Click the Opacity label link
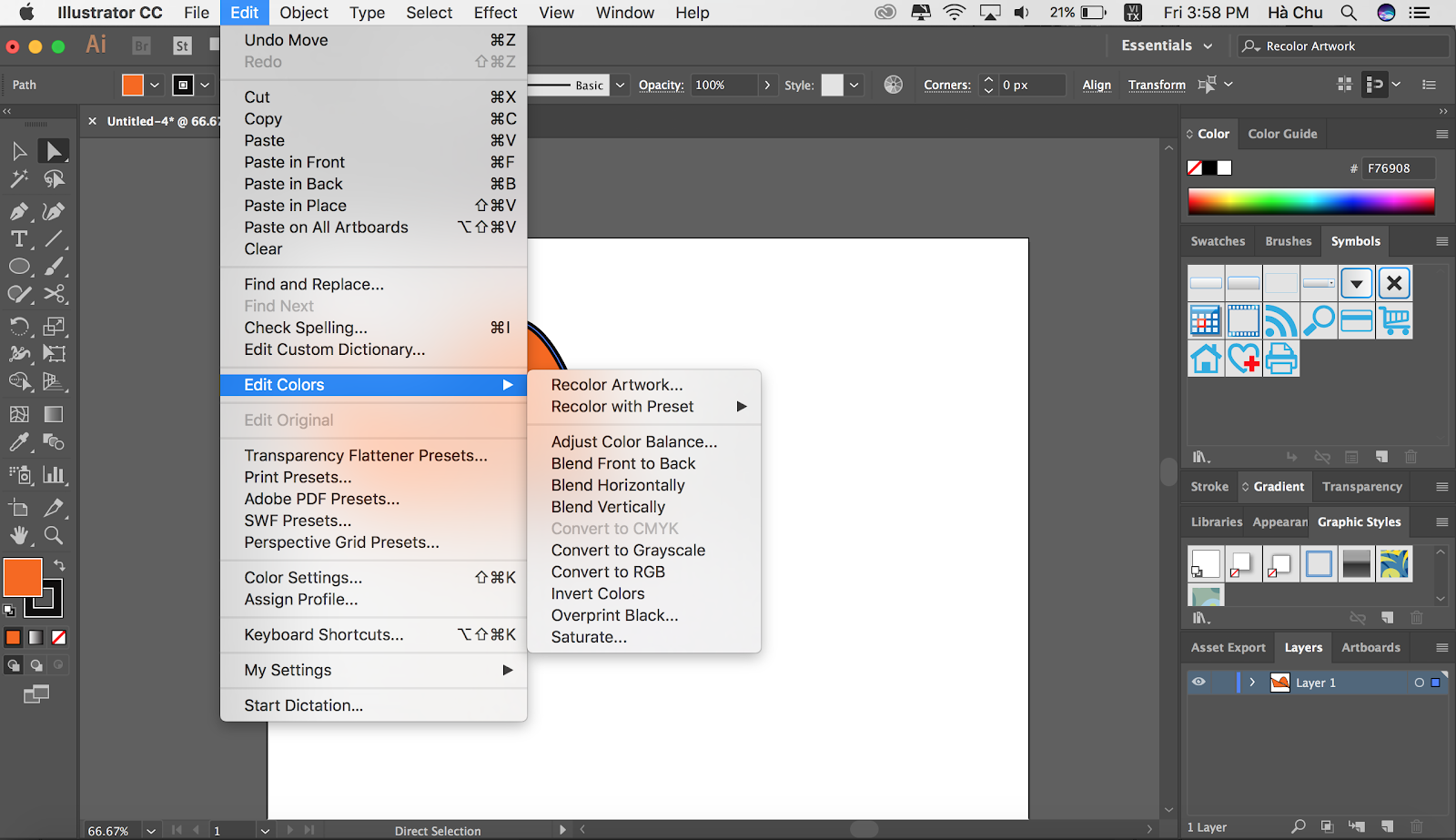Viewport: 1456px width, 840px height. pyautogui.click(x=661, y=85)
